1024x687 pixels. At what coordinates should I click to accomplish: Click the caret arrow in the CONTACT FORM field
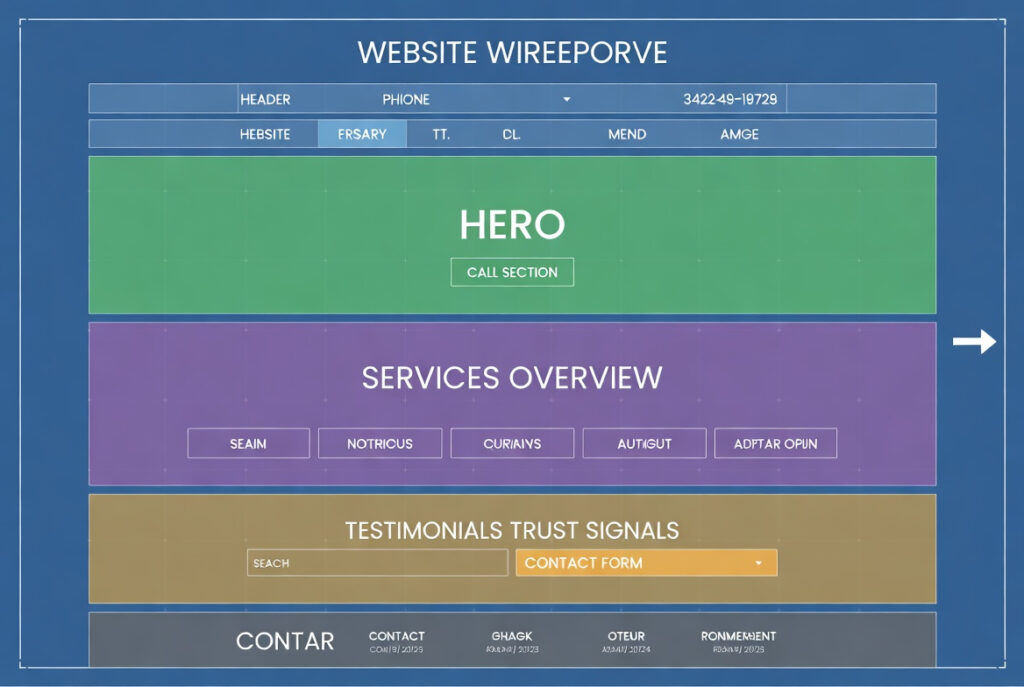[x=758, y=563]
